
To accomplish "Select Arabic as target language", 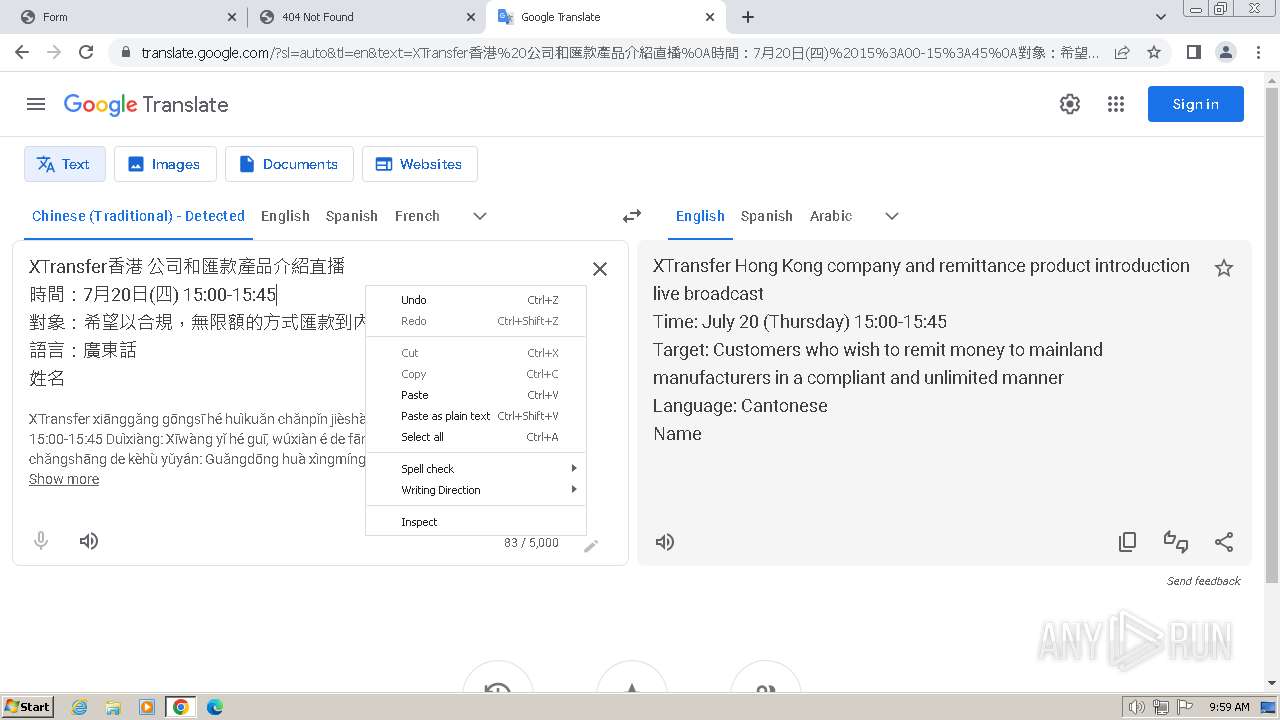I will pyautogui.click(x=831, y=216).
